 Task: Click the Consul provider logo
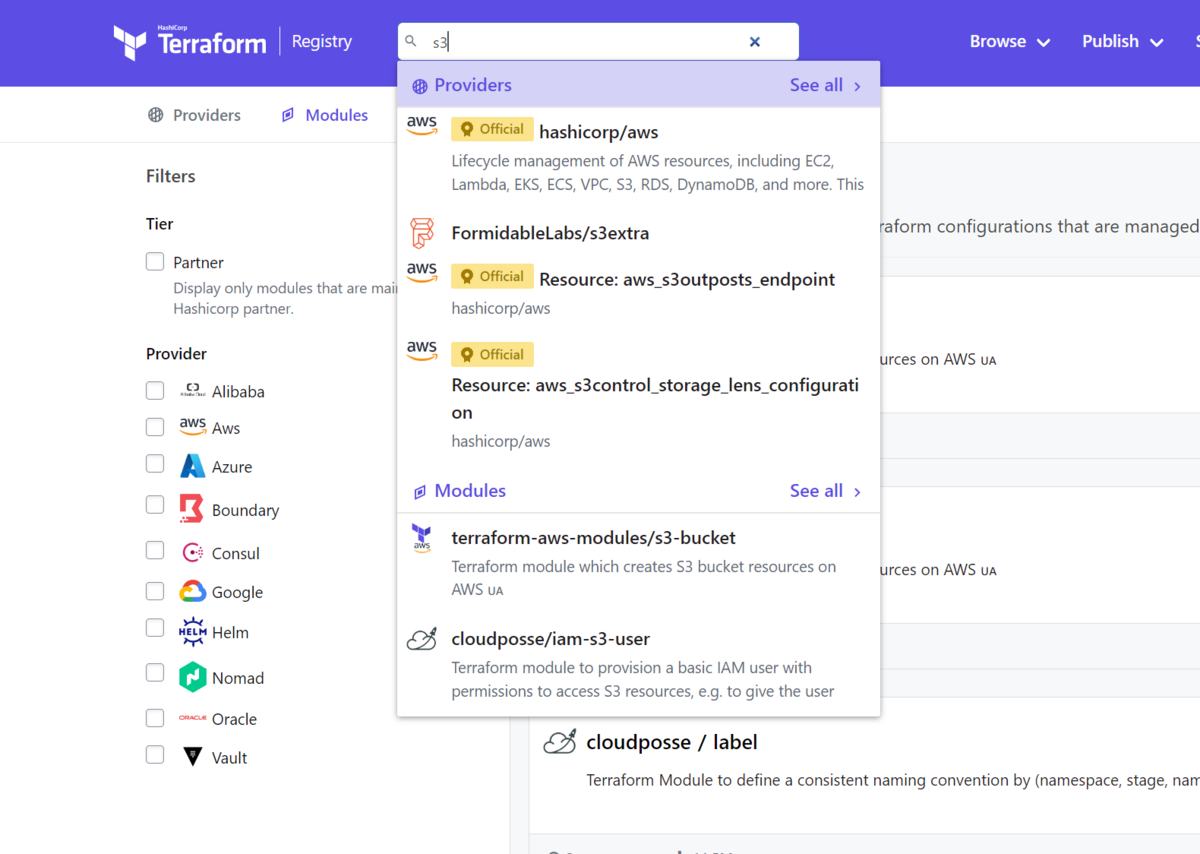point(193,552)
